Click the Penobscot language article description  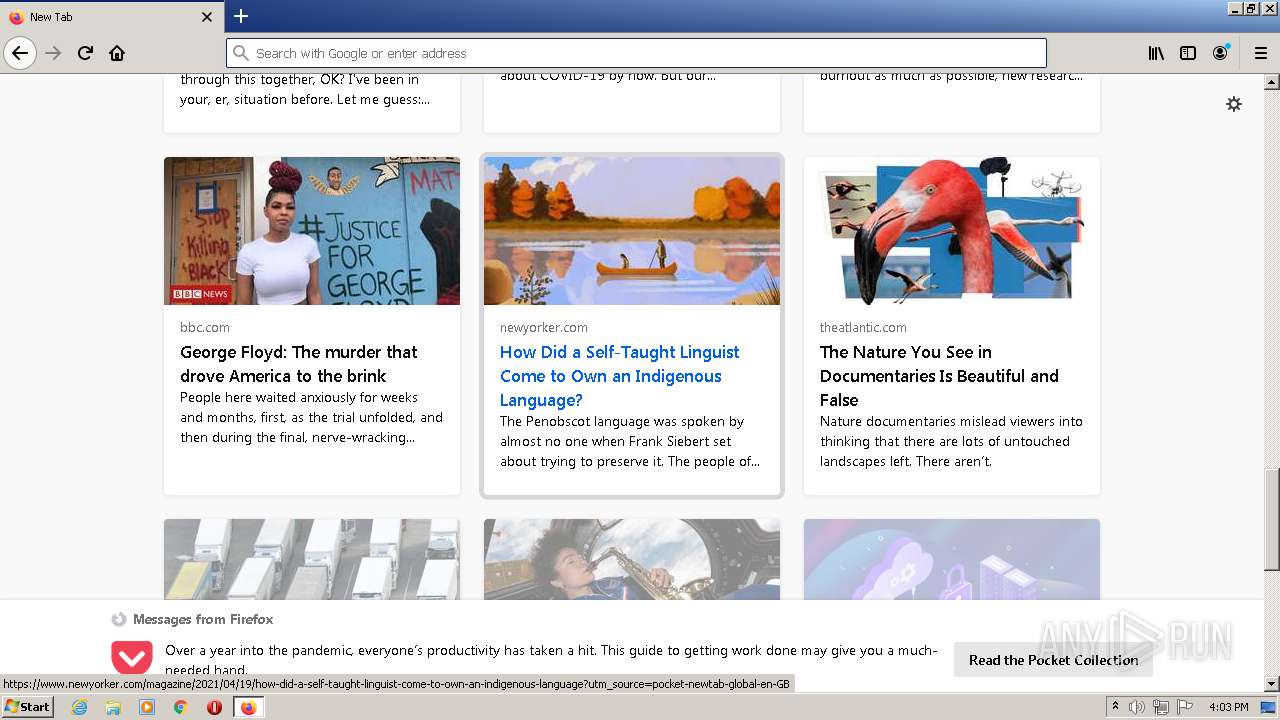point(630,441)
